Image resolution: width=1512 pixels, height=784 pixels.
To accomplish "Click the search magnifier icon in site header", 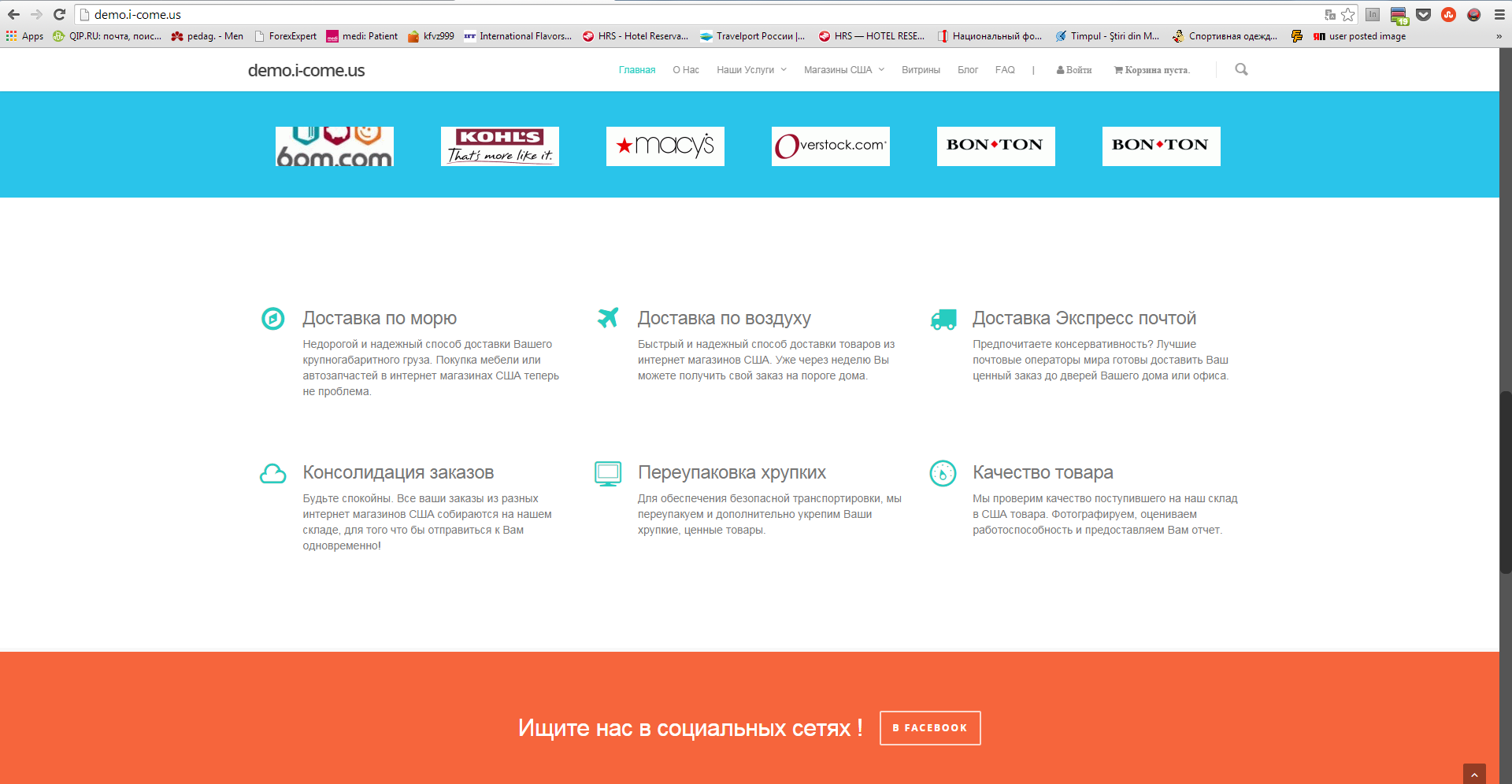I will tap(1241, 69).
